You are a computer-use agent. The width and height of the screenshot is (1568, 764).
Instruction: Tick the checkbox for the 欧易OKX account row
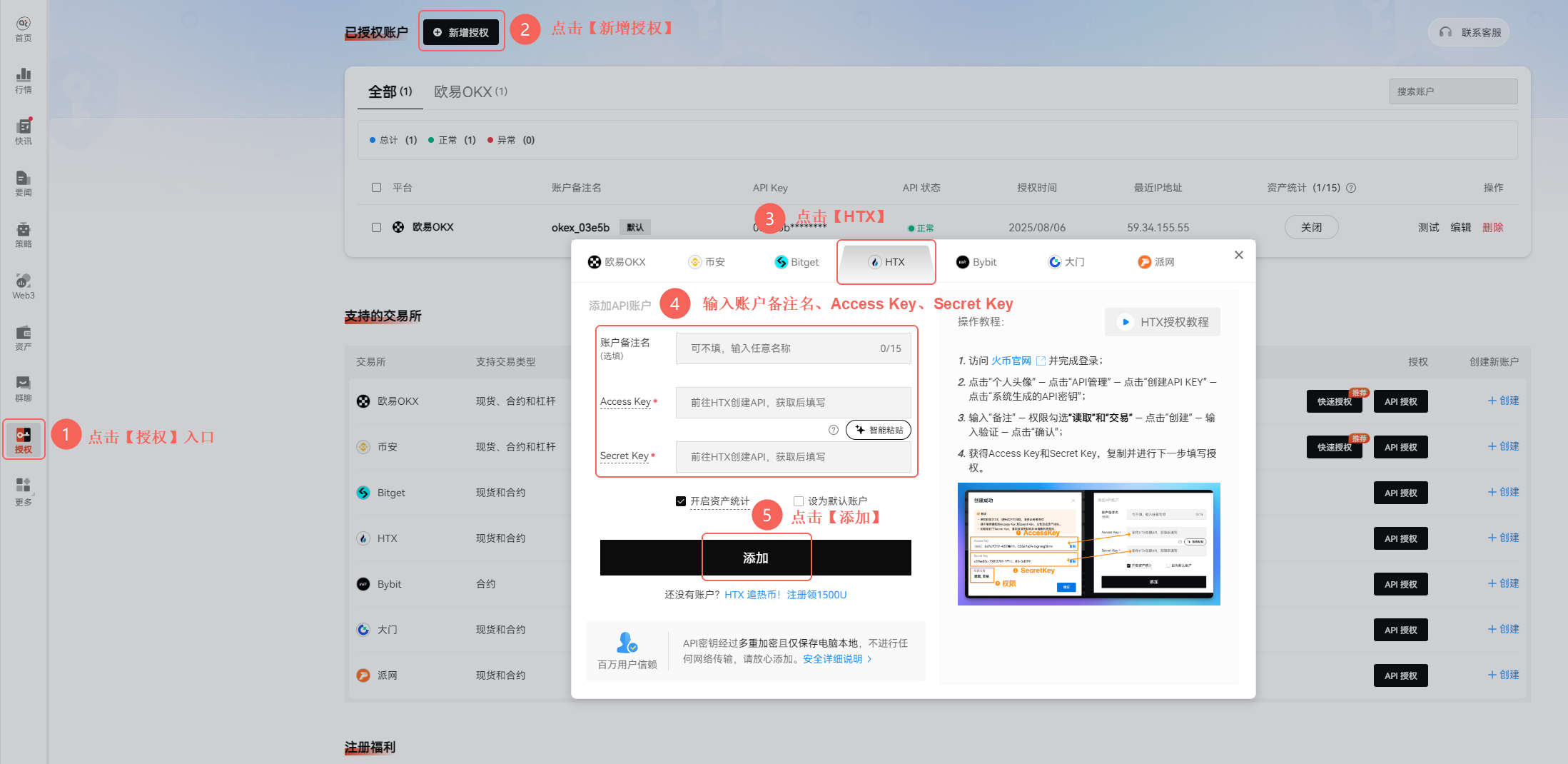point(376,228)
